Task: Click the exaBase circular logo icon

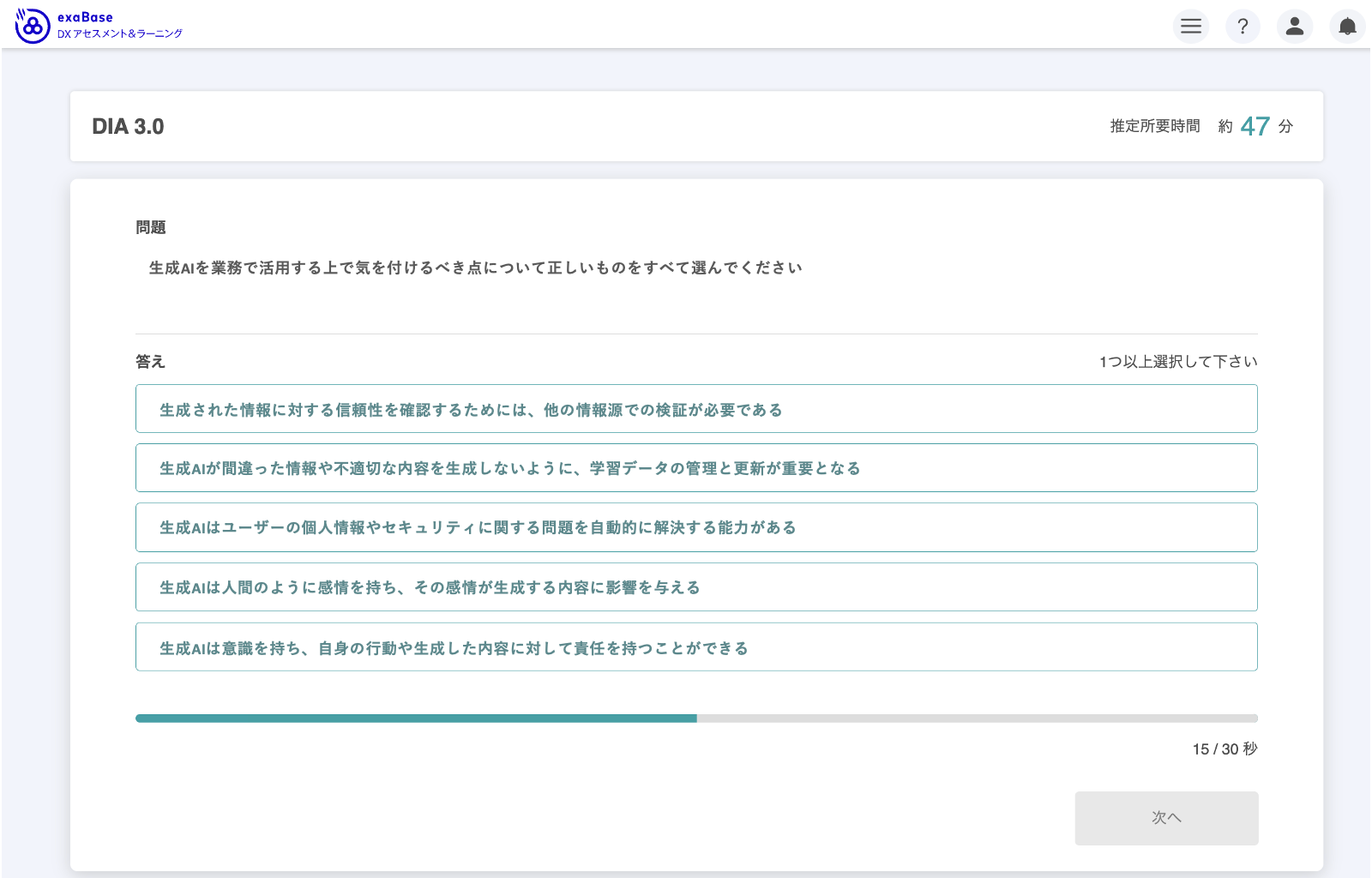Action: (33, 26)
